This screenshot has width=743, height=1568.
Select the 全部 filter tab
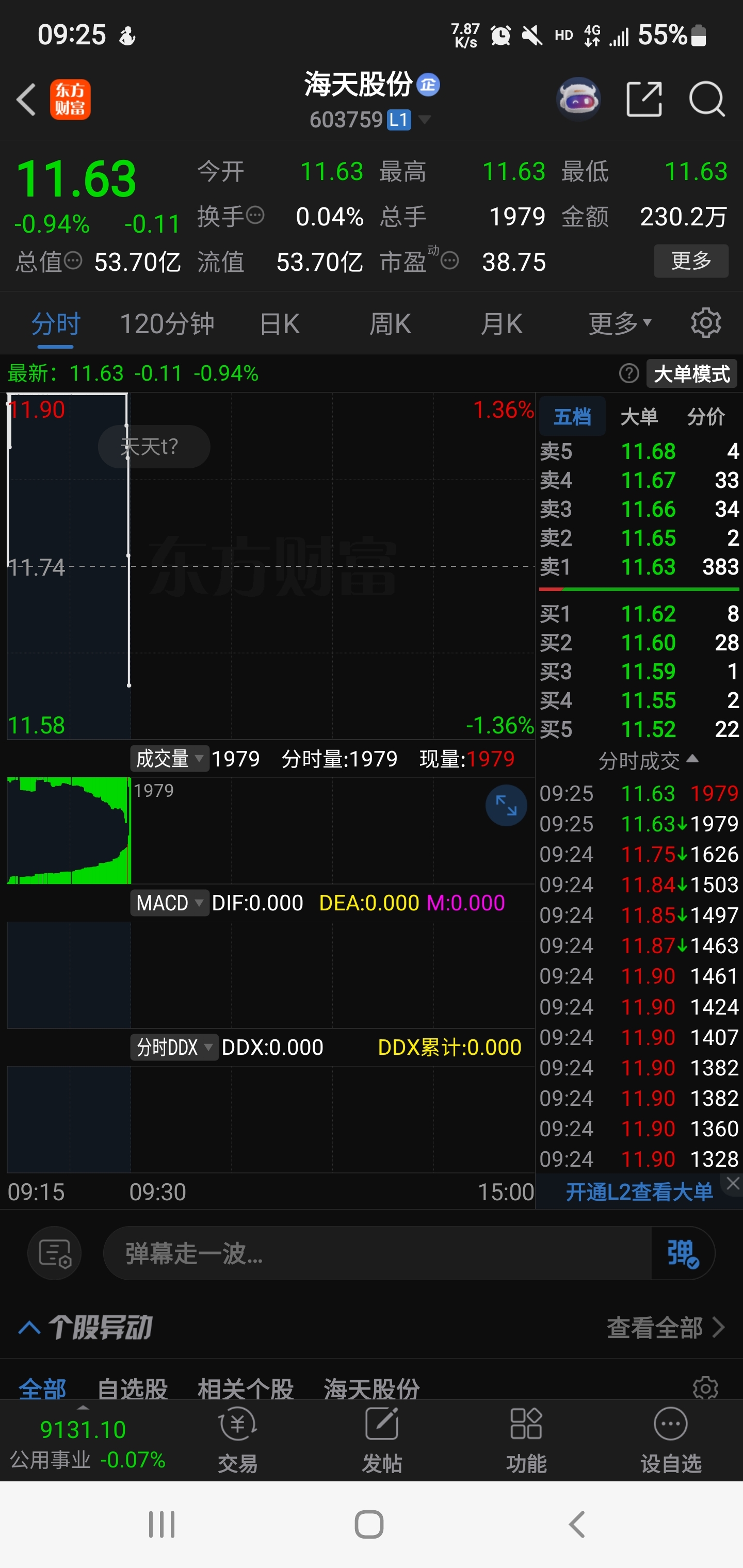coord(42,1389)
